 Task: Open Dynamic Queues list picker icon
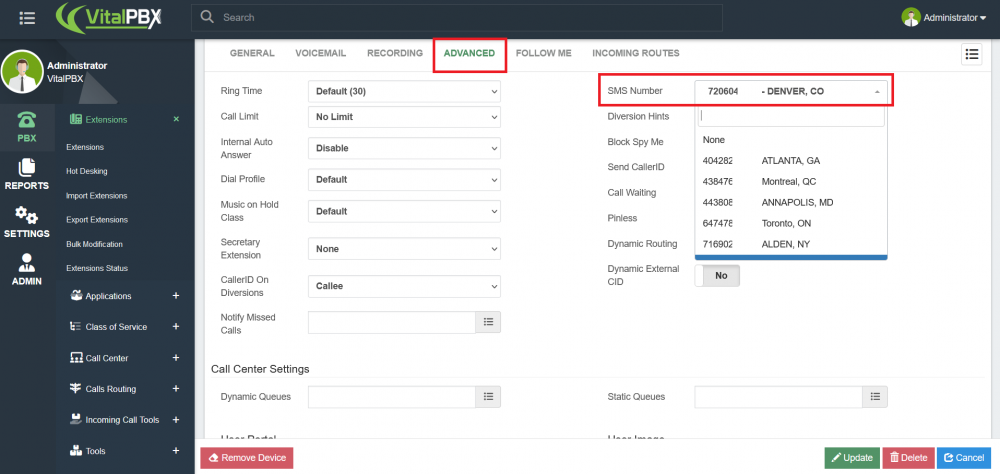coord(489,397)
